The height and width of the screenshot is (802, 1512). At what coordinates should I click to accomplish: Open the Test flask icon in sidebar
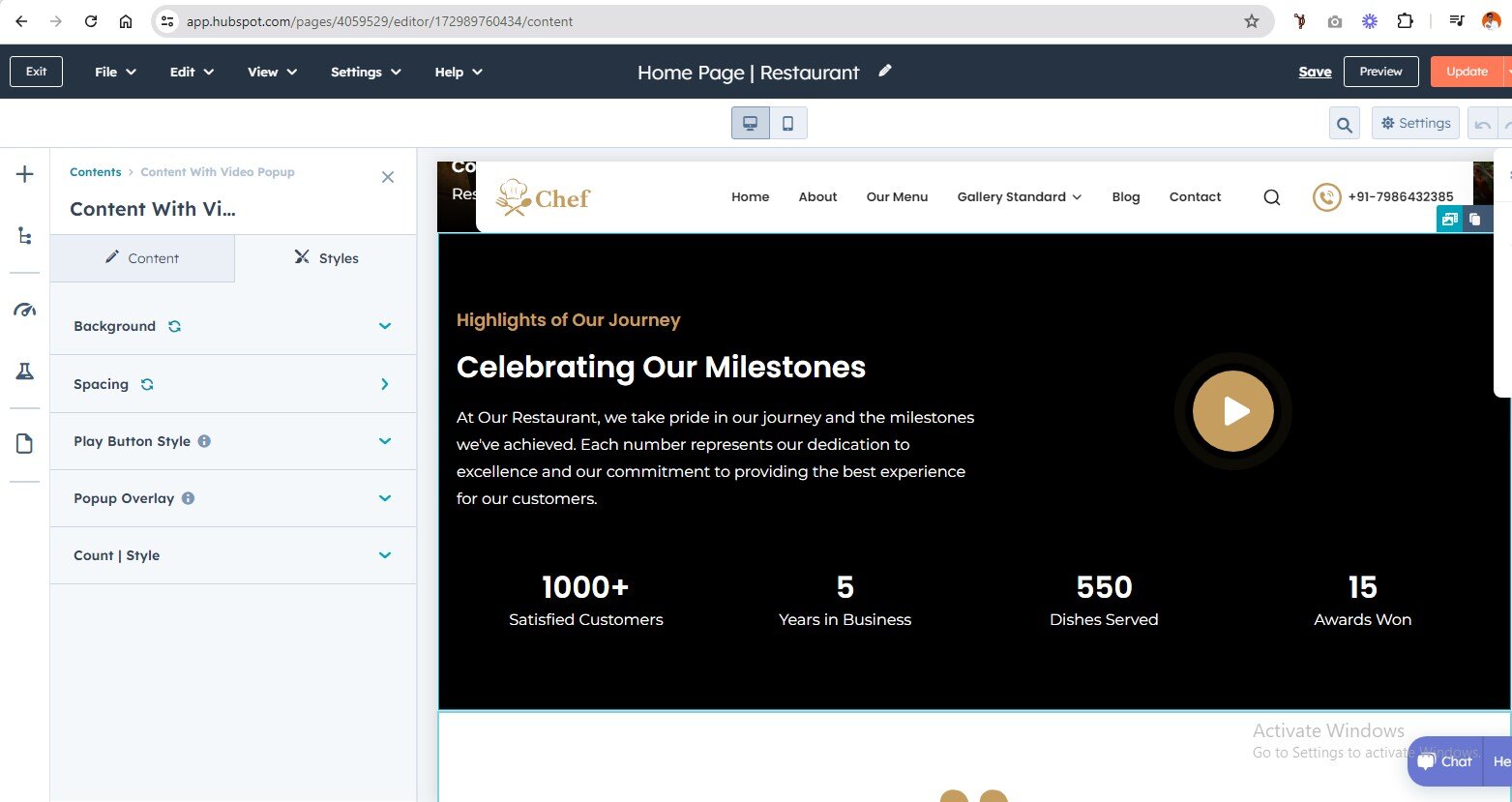pos(25,371)
